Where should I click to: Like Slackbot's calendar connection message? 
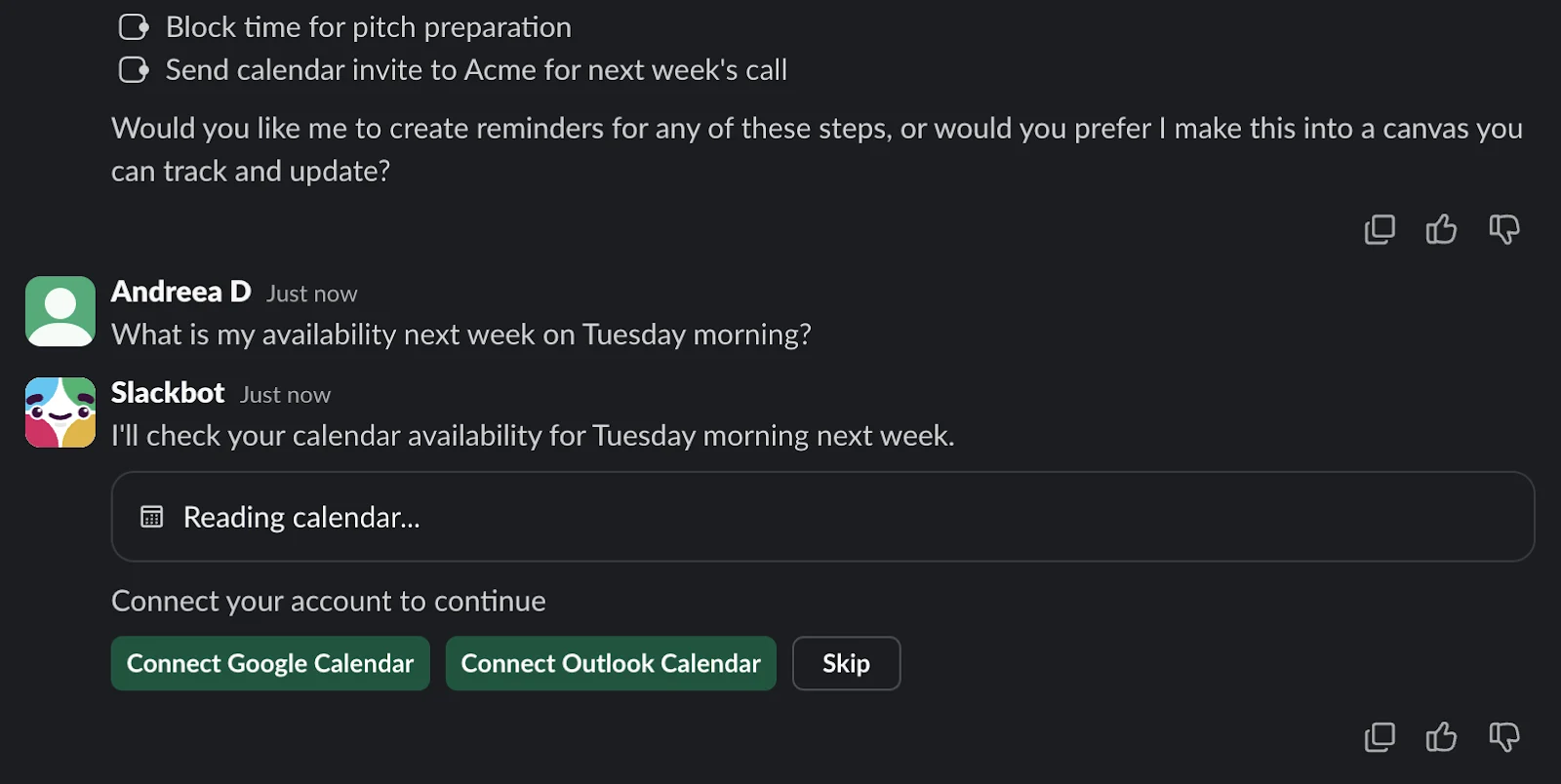[x=1441, y=737]
